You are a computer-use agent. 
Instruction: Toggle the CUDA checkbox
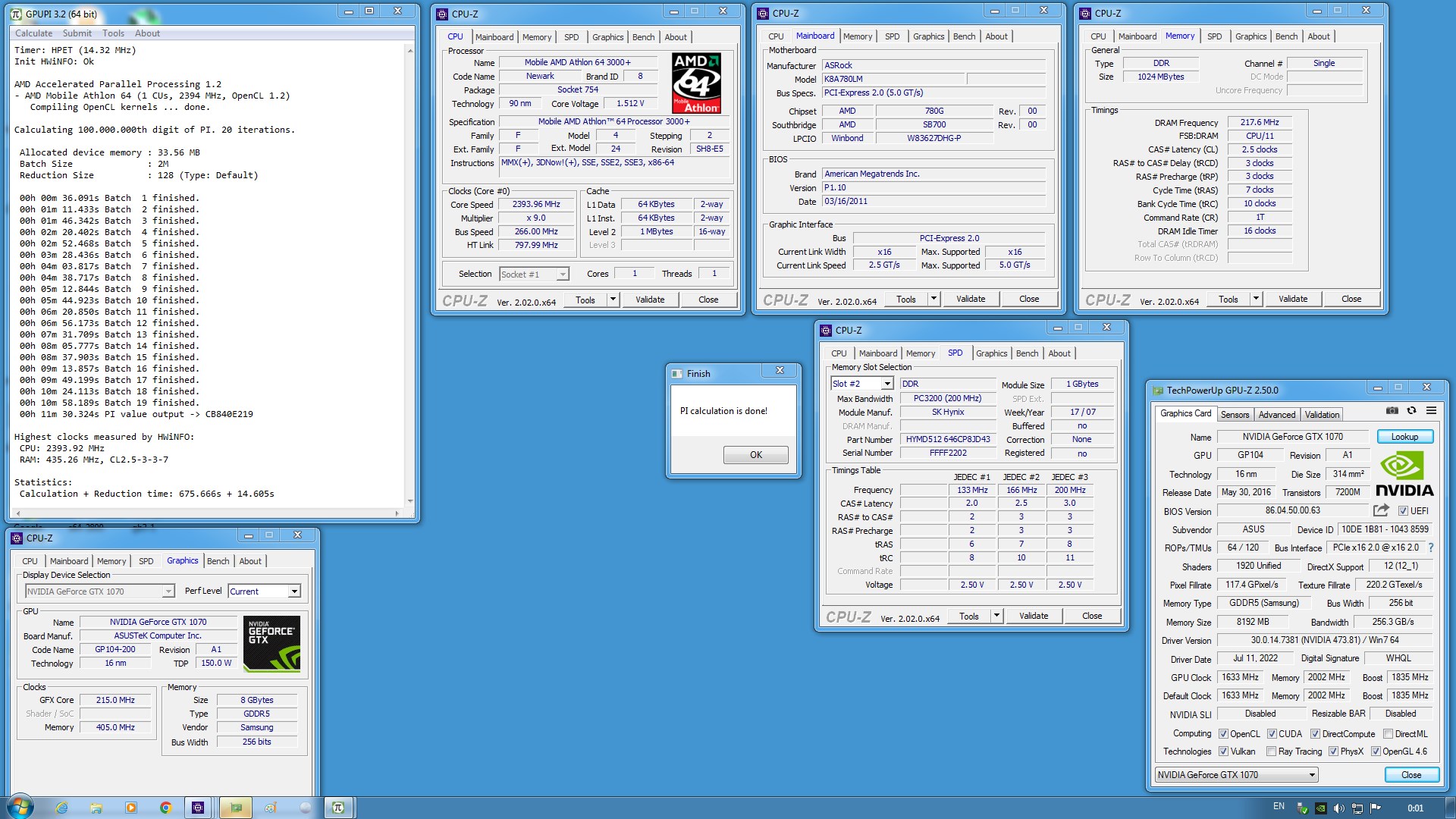click(x=1272, y=734)
